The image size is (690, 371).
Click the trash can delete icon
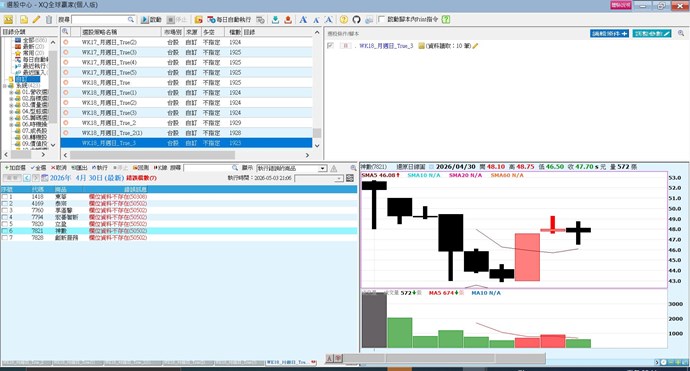click(x=48, y=20)
